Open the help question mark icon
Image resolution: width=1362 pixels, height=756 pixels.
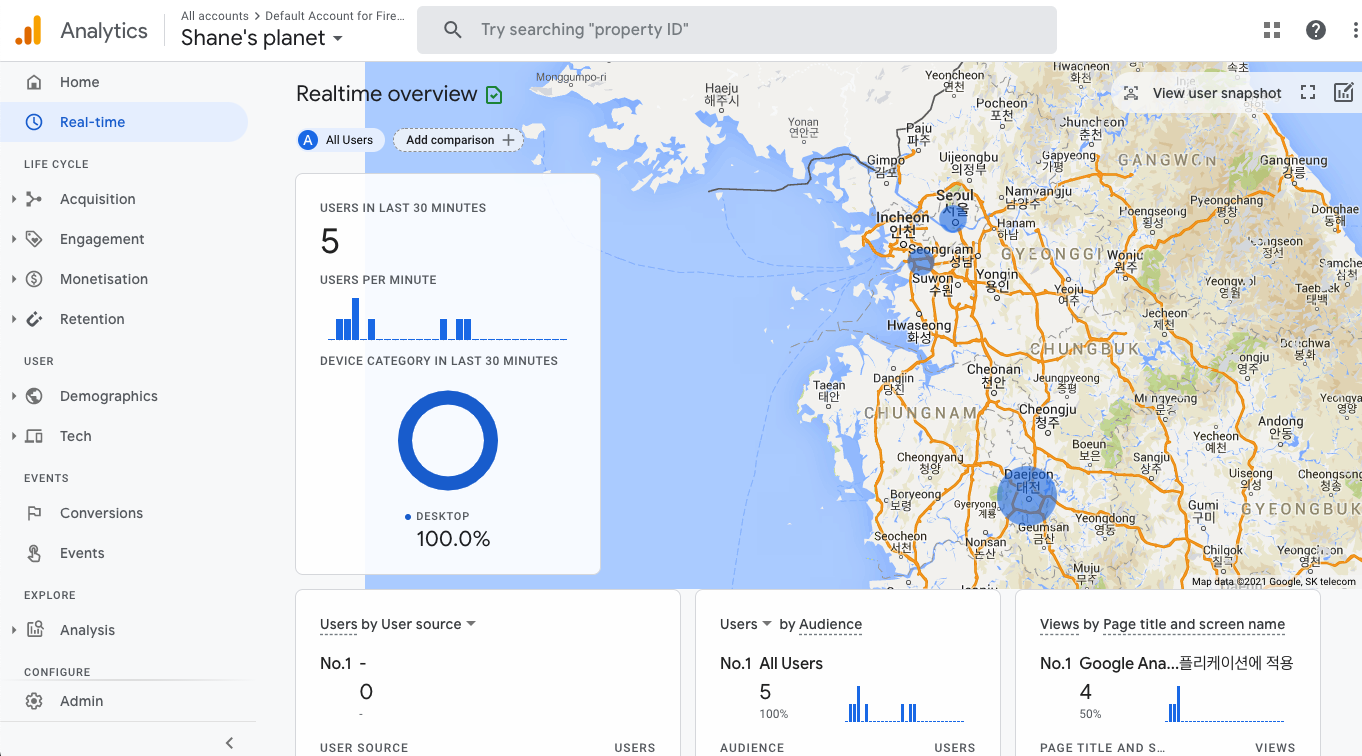(x=1316, y=30)
